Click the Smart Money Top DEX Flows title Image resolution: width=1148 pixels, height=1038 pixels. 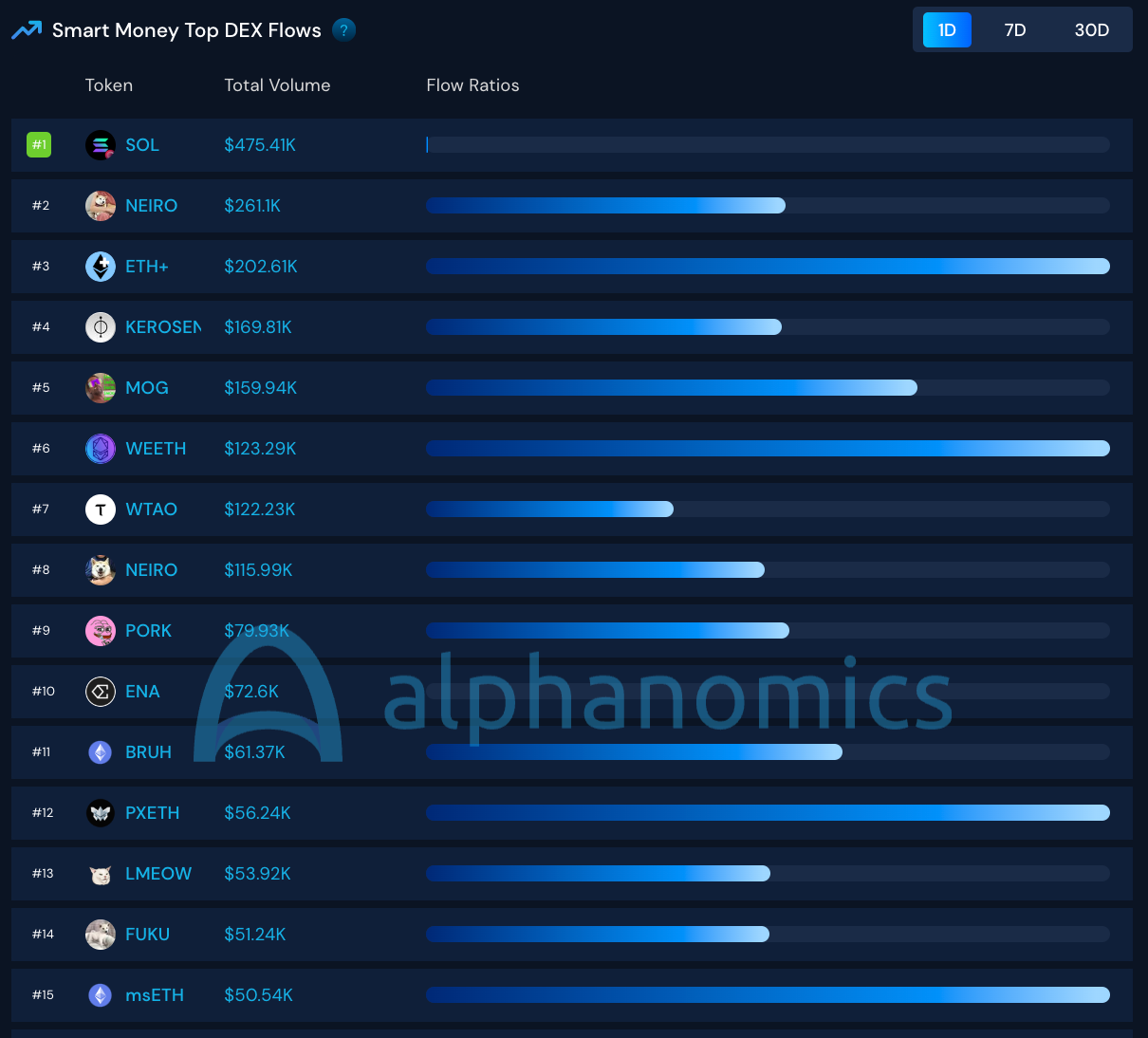(x=187, y=30)
